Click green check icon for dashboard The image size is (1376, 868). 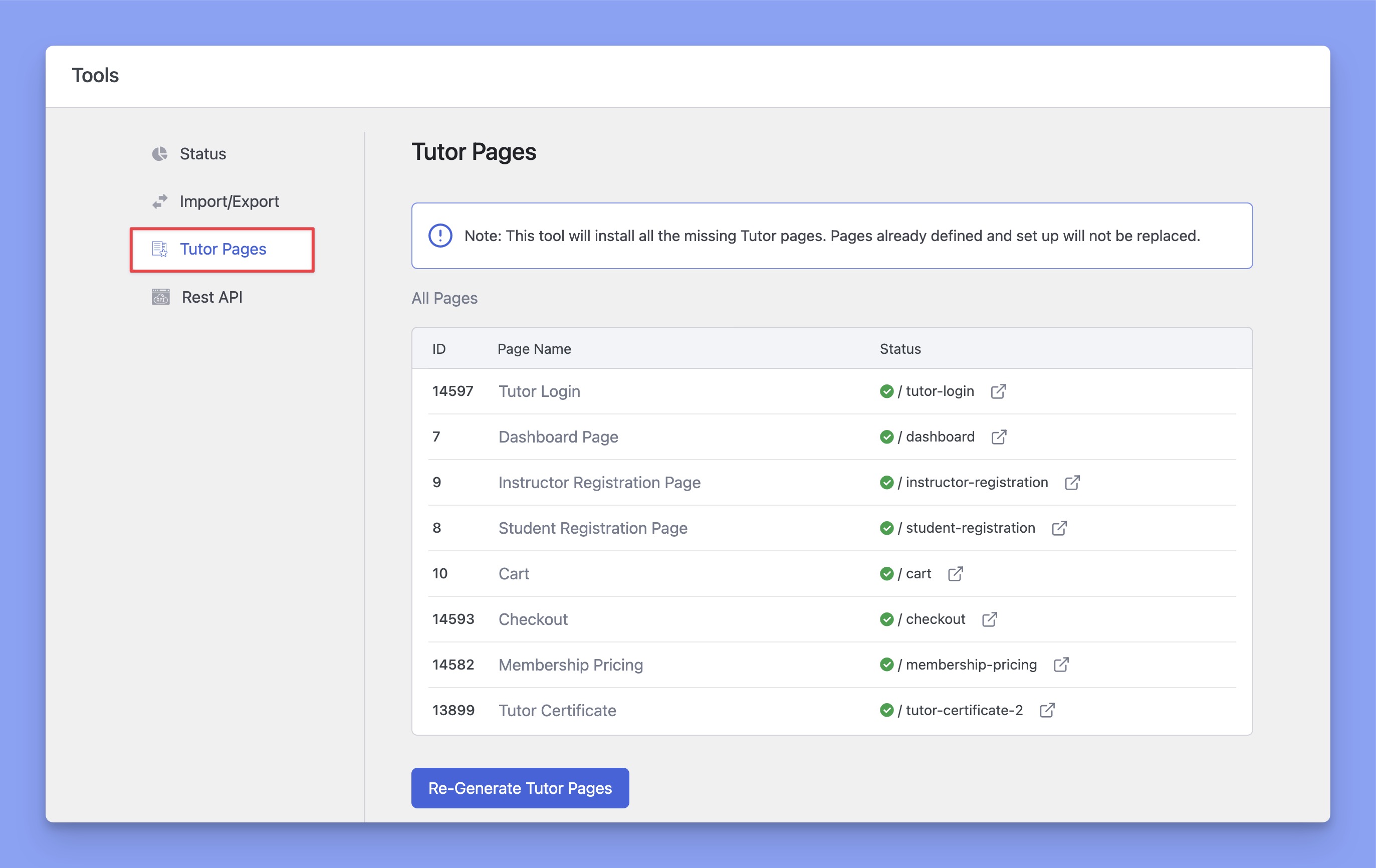pos(886,437)
